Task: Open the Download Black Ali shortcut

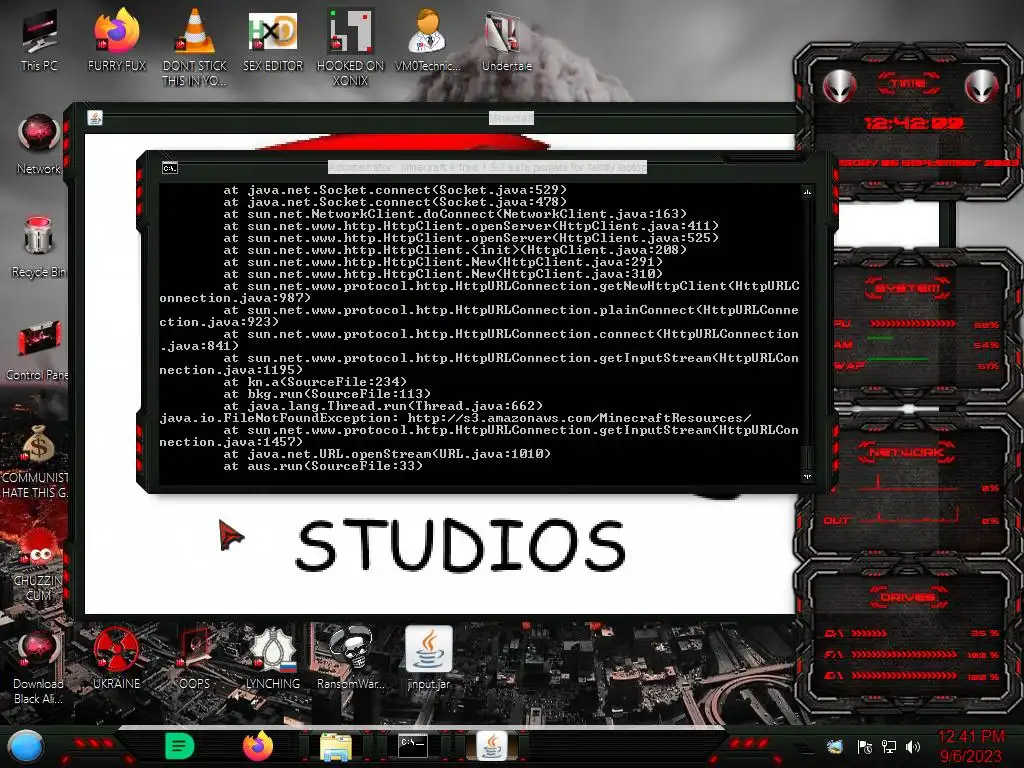Action: [x=38, y=667]
